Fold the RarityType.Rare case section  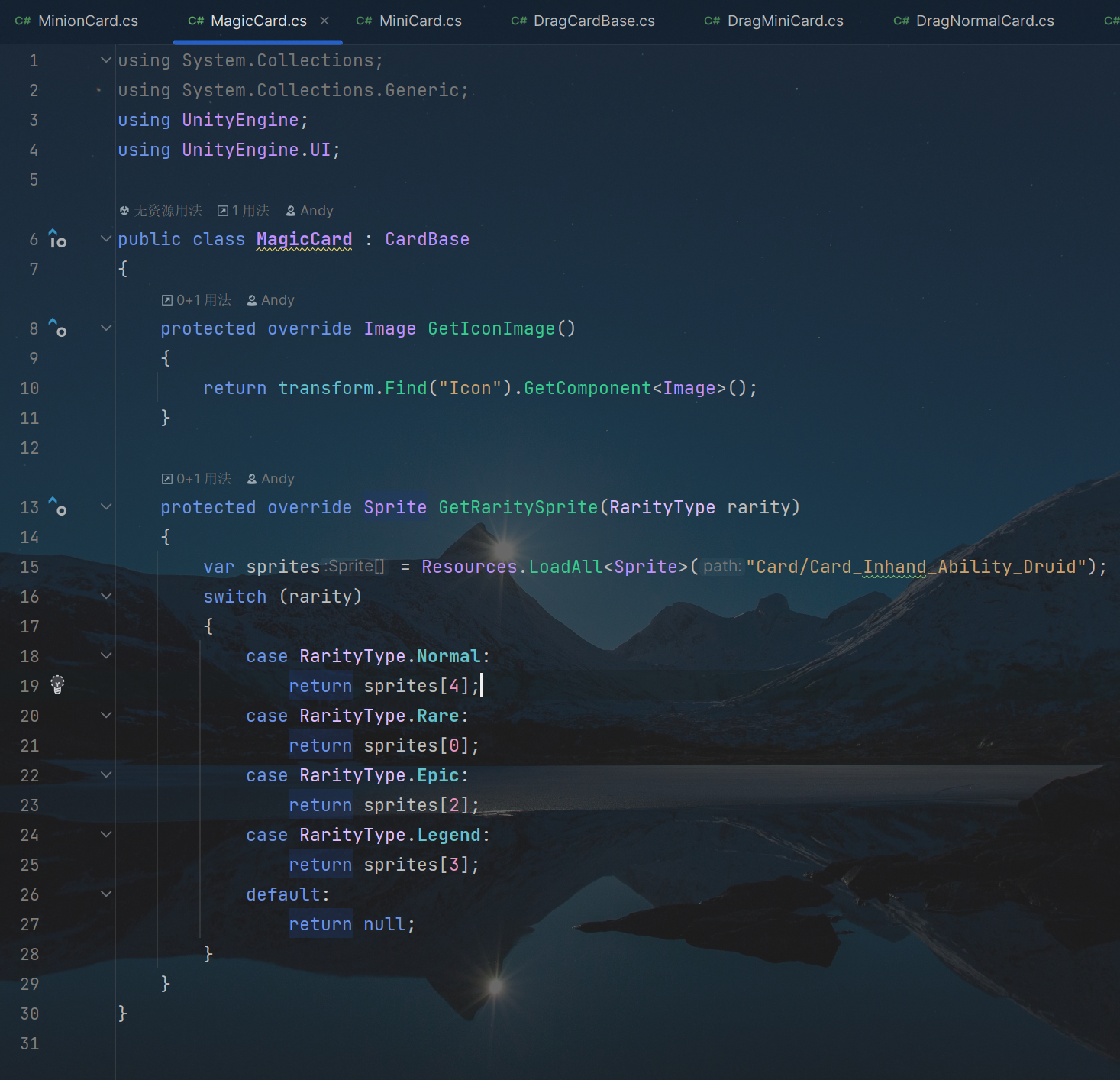point(106,716)
